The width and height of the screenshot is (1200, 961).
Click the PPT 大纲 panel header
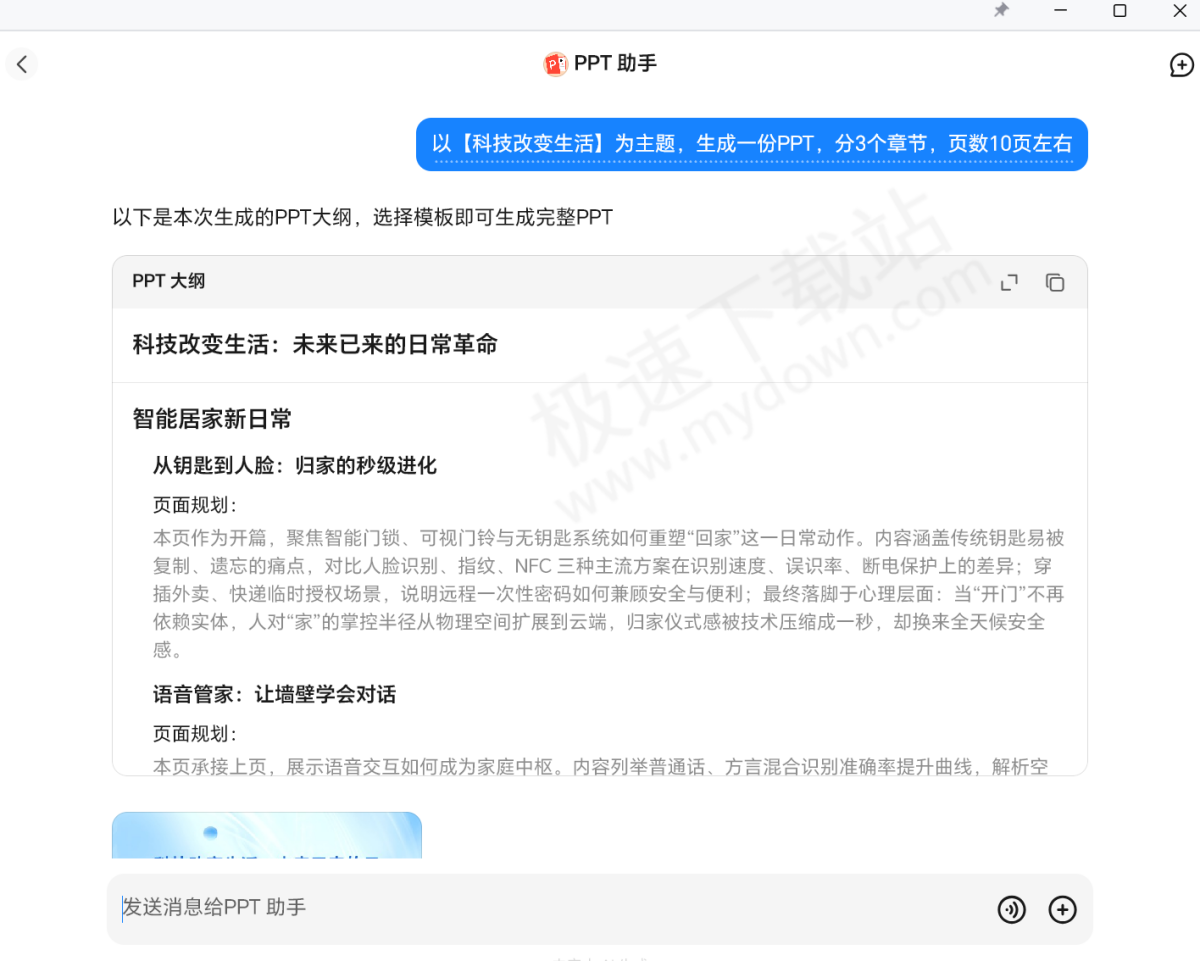168,281
